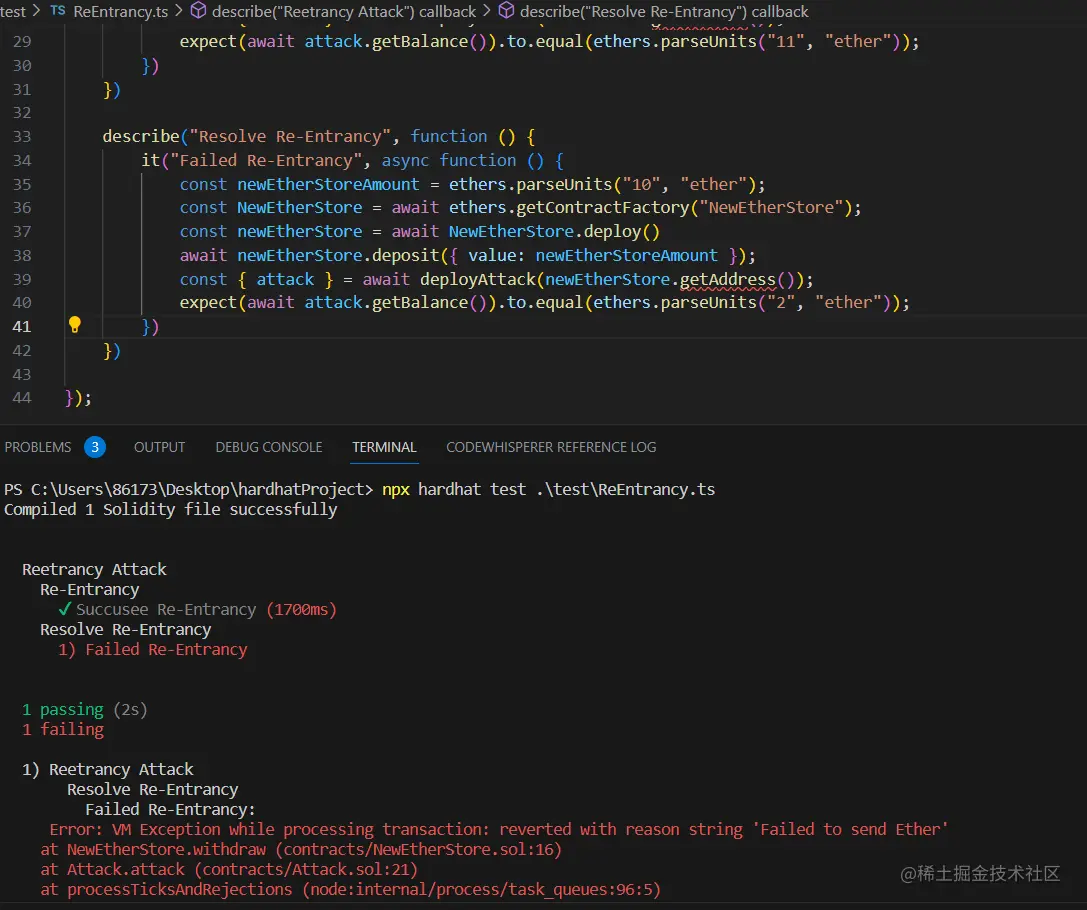Click the contracts/NewEtherStore.sol:16 link in terminal

coord(419,850)
